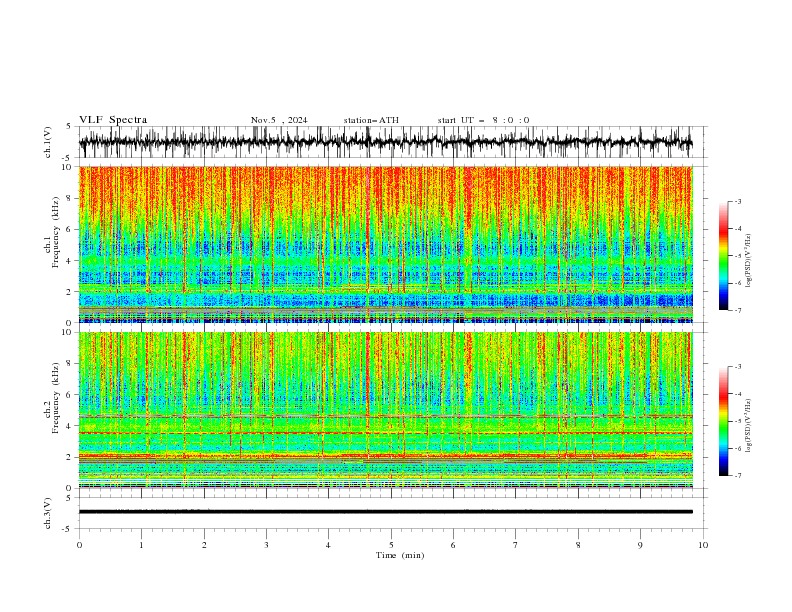This screenshot has width=792, height=612.
Task: Click the '1' tick on the Time axis
Action: click(x=142, y=545)
